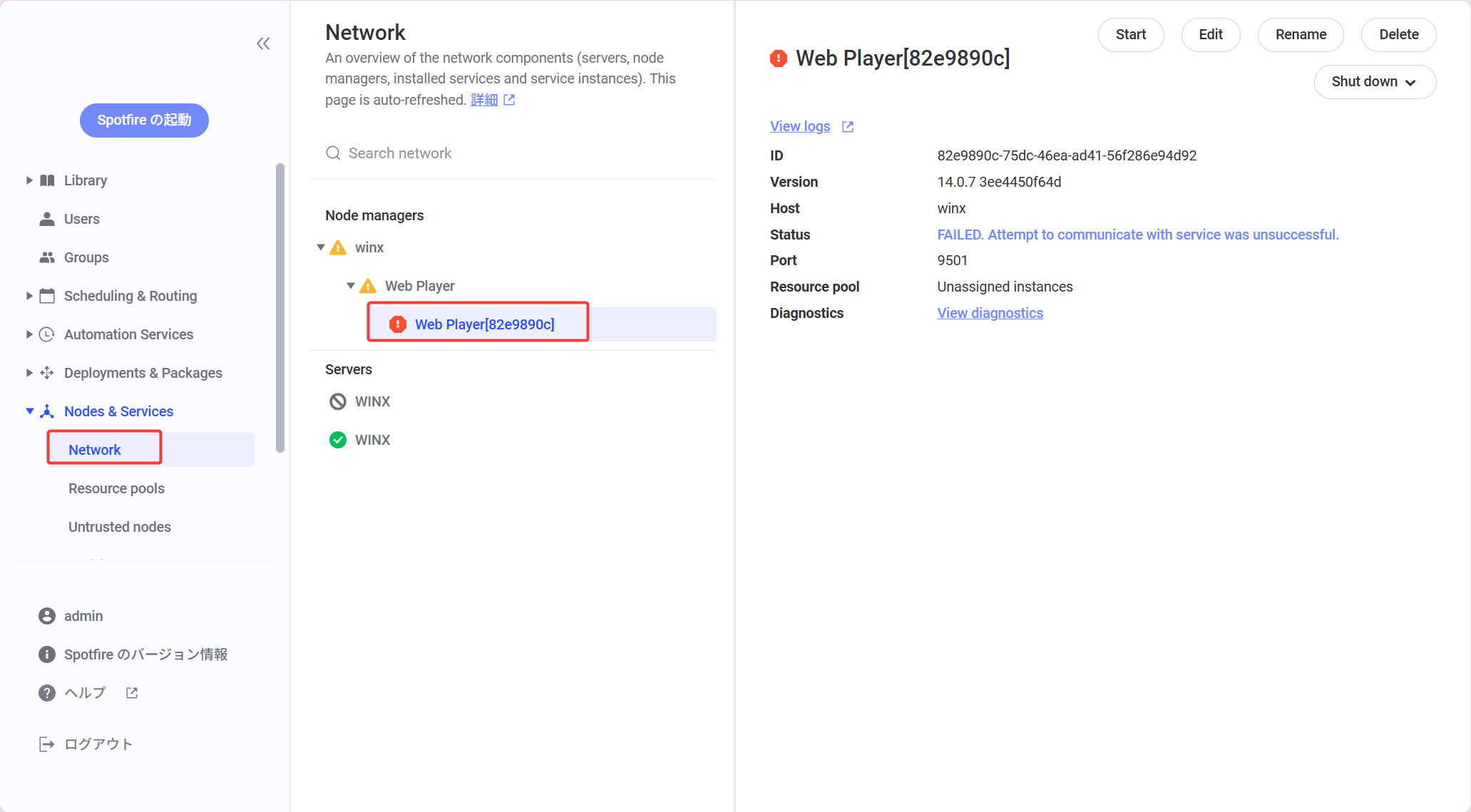Click the FAILED status message link
The width and height of the screenshot is (1471, 812).
click(1138, 235)
